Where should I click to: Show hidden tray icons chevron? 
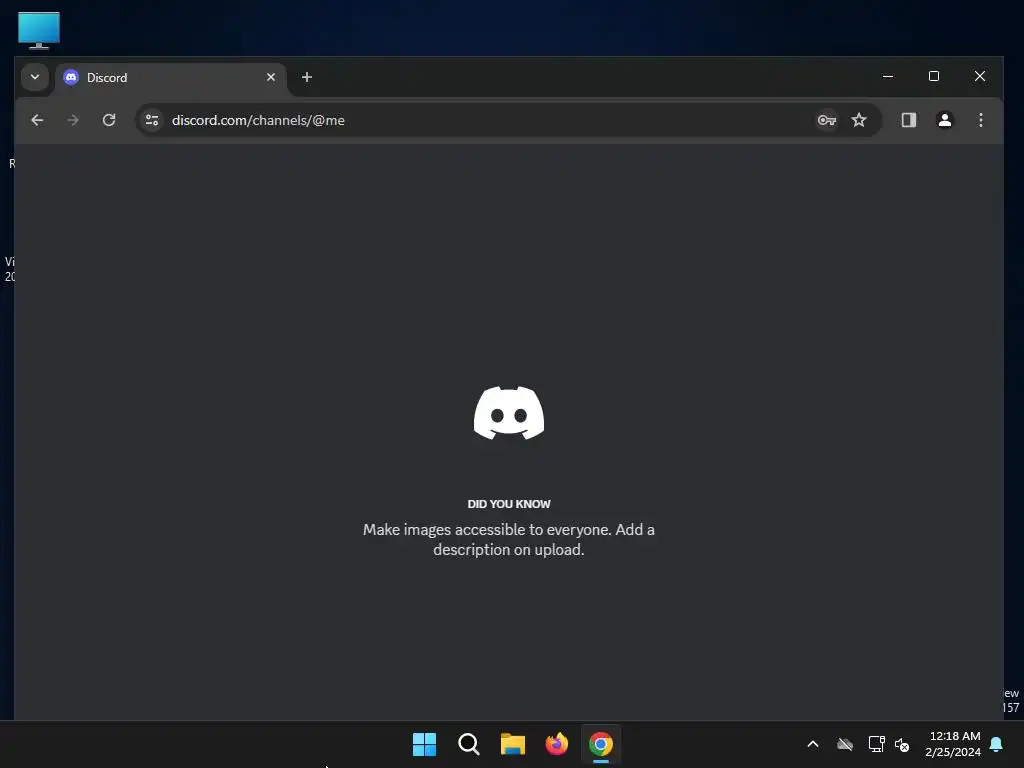pyautogui.click(x=813, y=744)
